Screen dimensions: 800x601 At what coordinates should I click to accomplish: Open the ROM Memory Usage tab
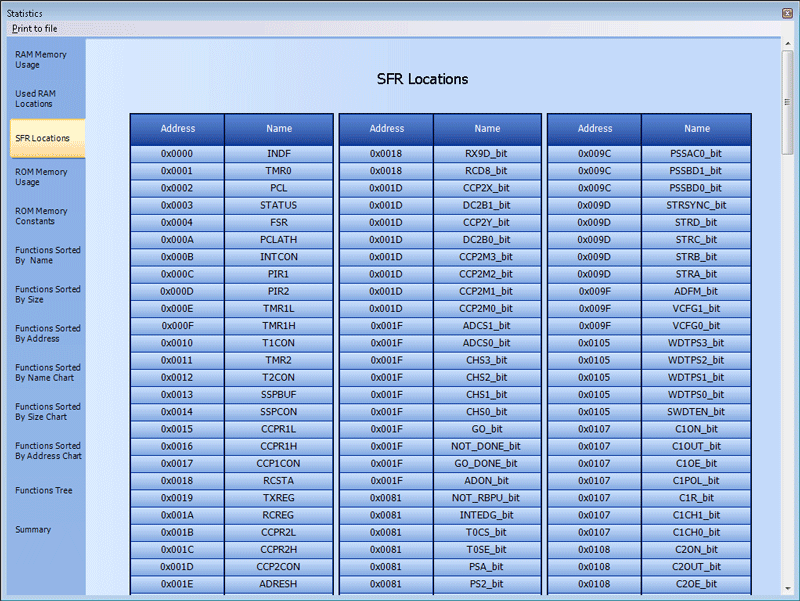(x=47, y=177)
